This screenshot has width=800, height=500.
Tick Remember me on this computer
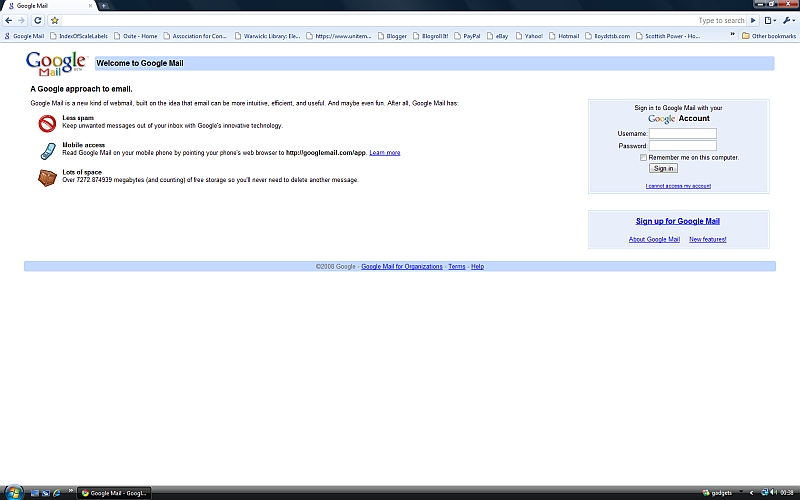point(643,158)
